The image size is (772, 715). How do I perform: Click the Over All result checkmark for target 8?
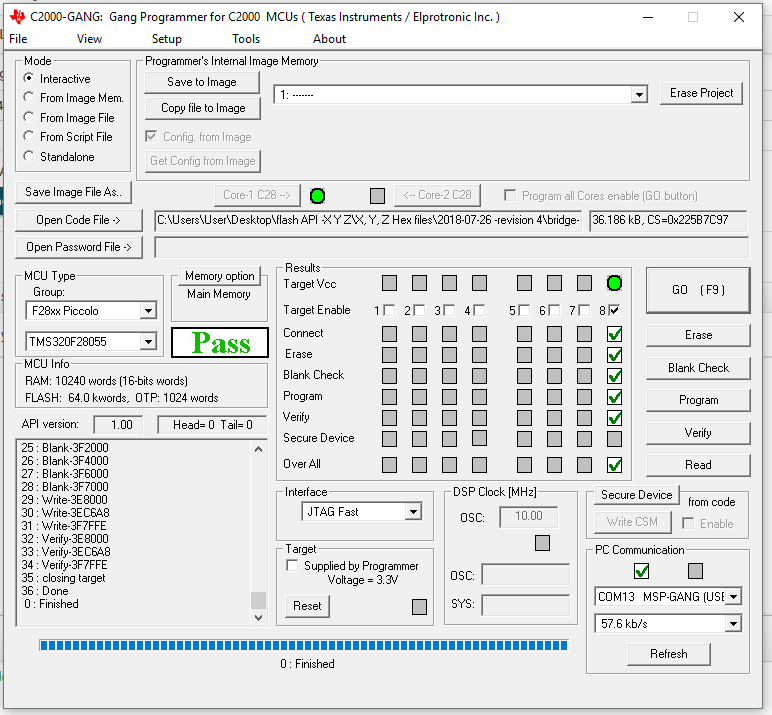(x=614, y=465)
